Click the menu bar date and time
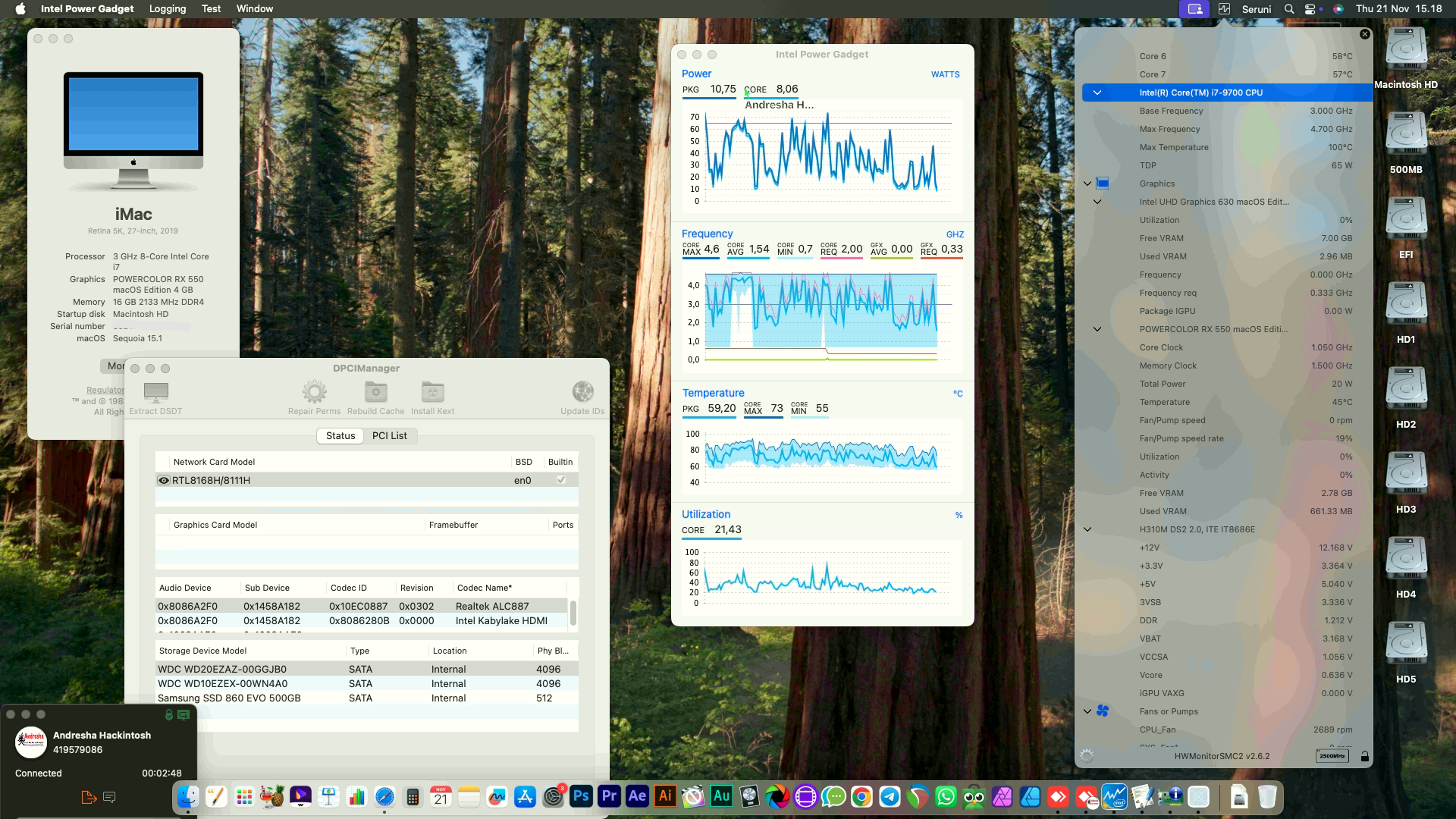This screenshot has height=819, width=1456. click(1398, 9)
